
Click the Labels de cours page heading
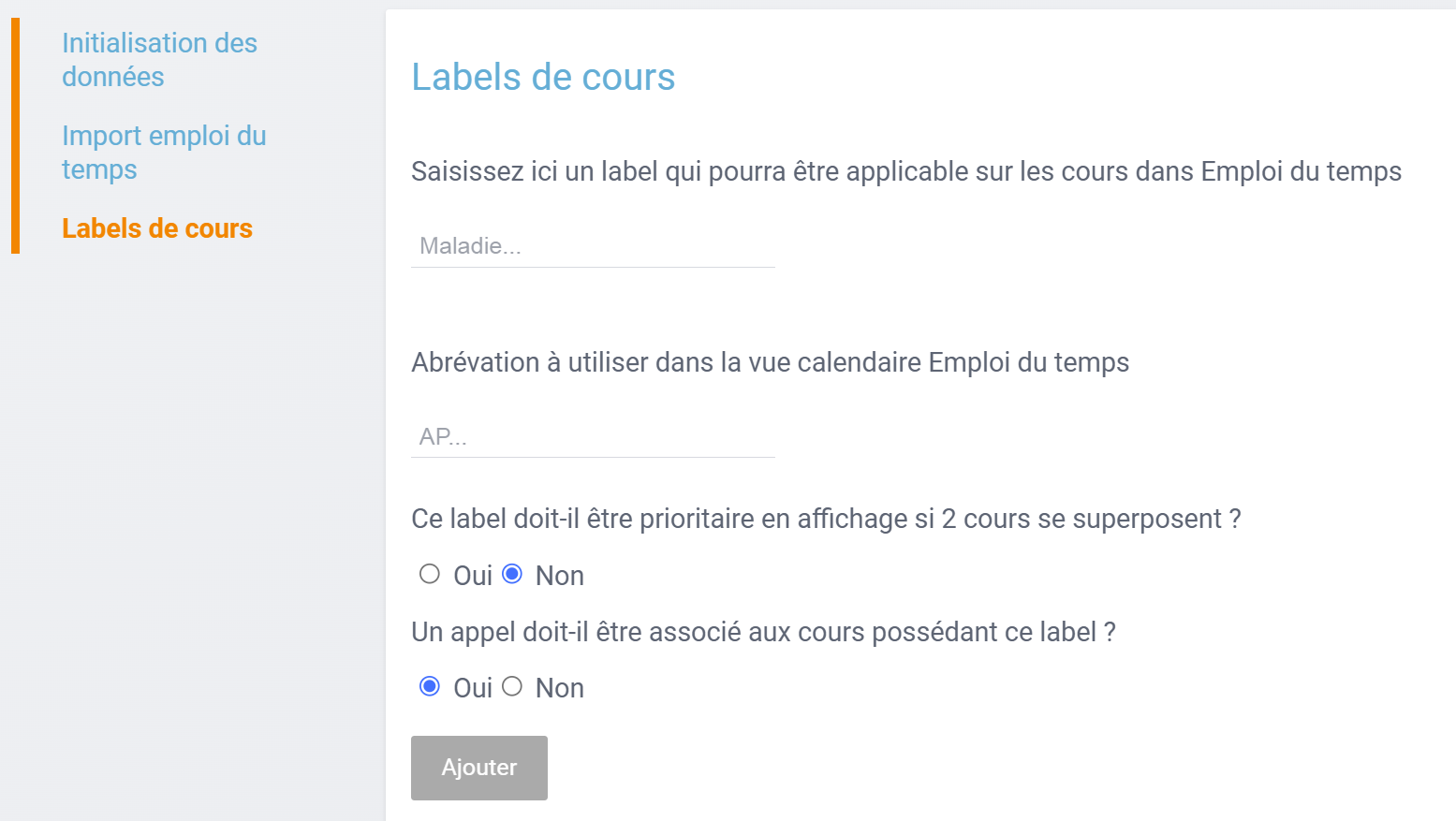[543, 77]
